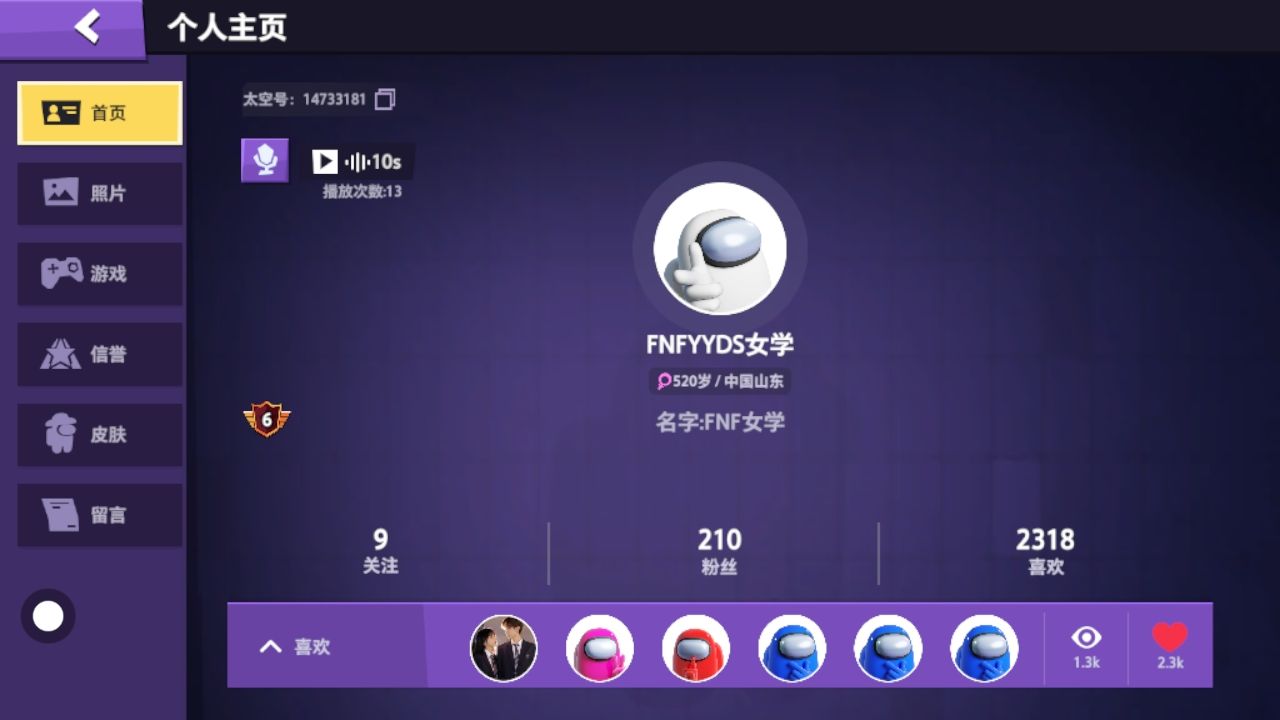
Task: Open the 游戏 games tab
Action: (x=100, y=273)
